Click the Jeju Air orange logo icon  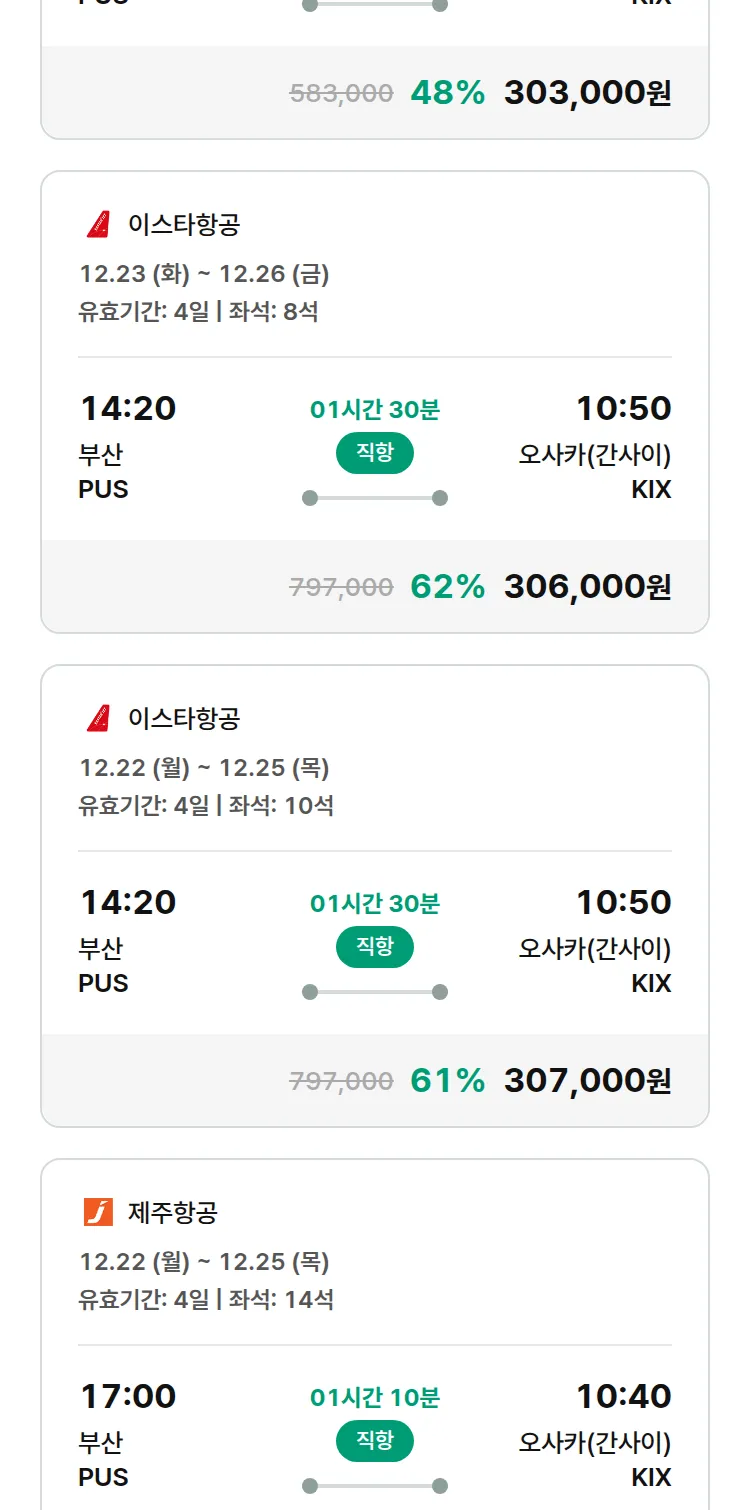98,1212
